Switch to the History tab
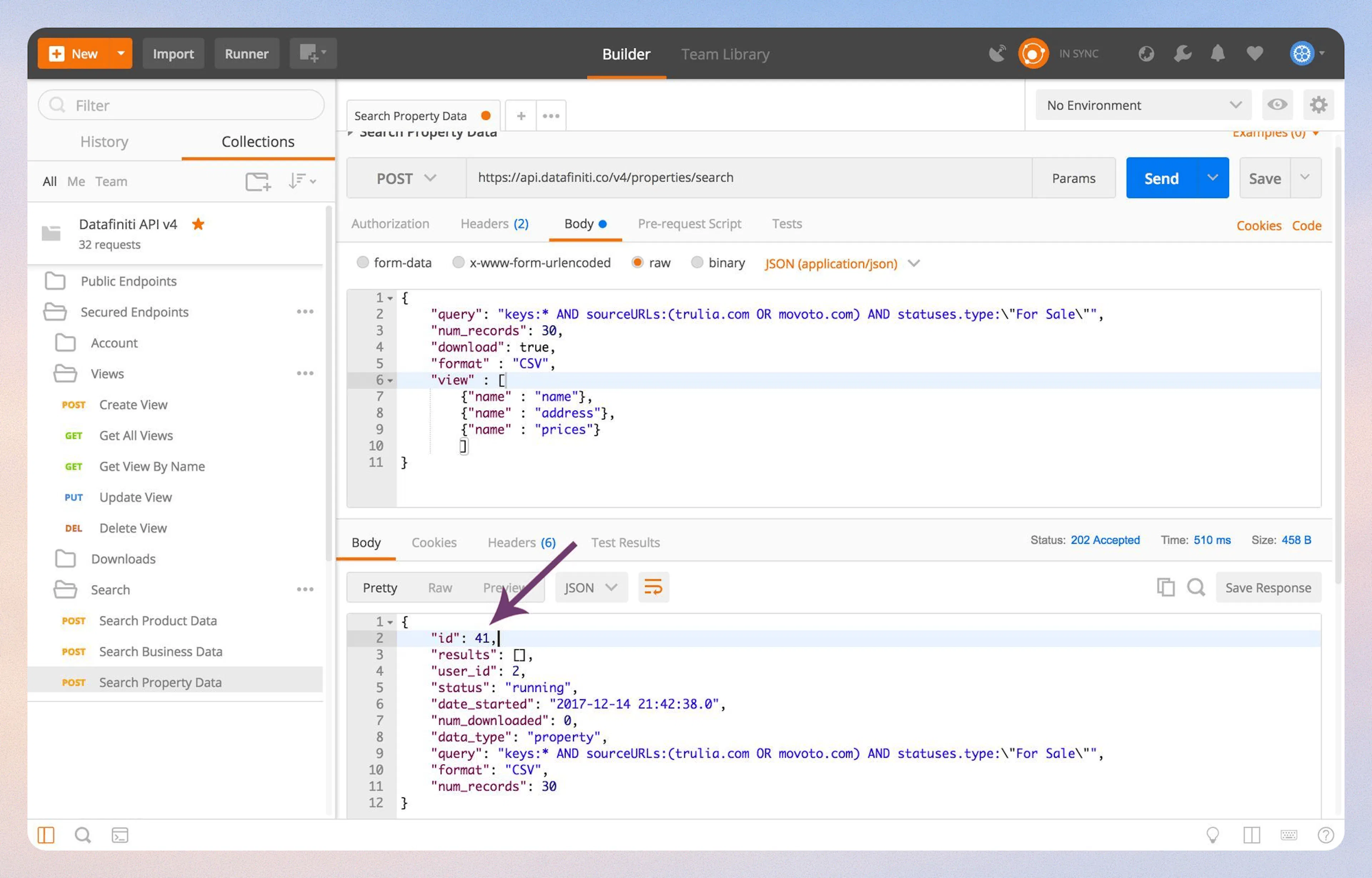This screenshot has height=878, width=1372. click(x=104, y=141)
